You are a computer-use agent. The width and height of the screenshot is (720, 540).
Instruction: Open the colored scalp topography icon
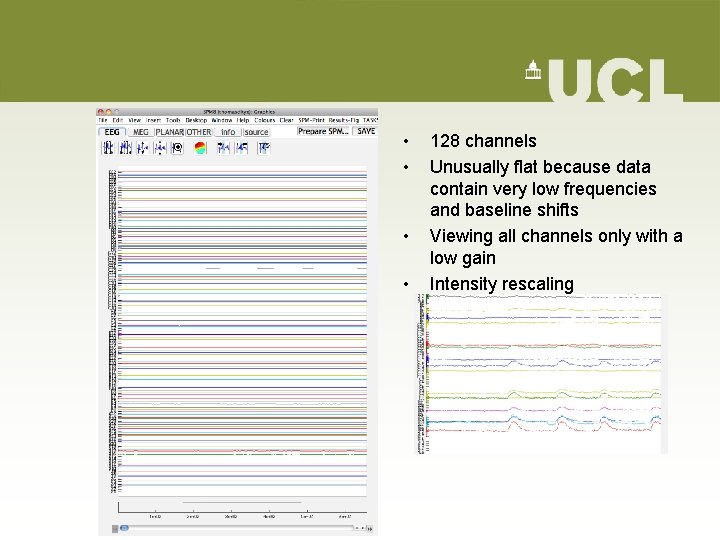point(201,148)
